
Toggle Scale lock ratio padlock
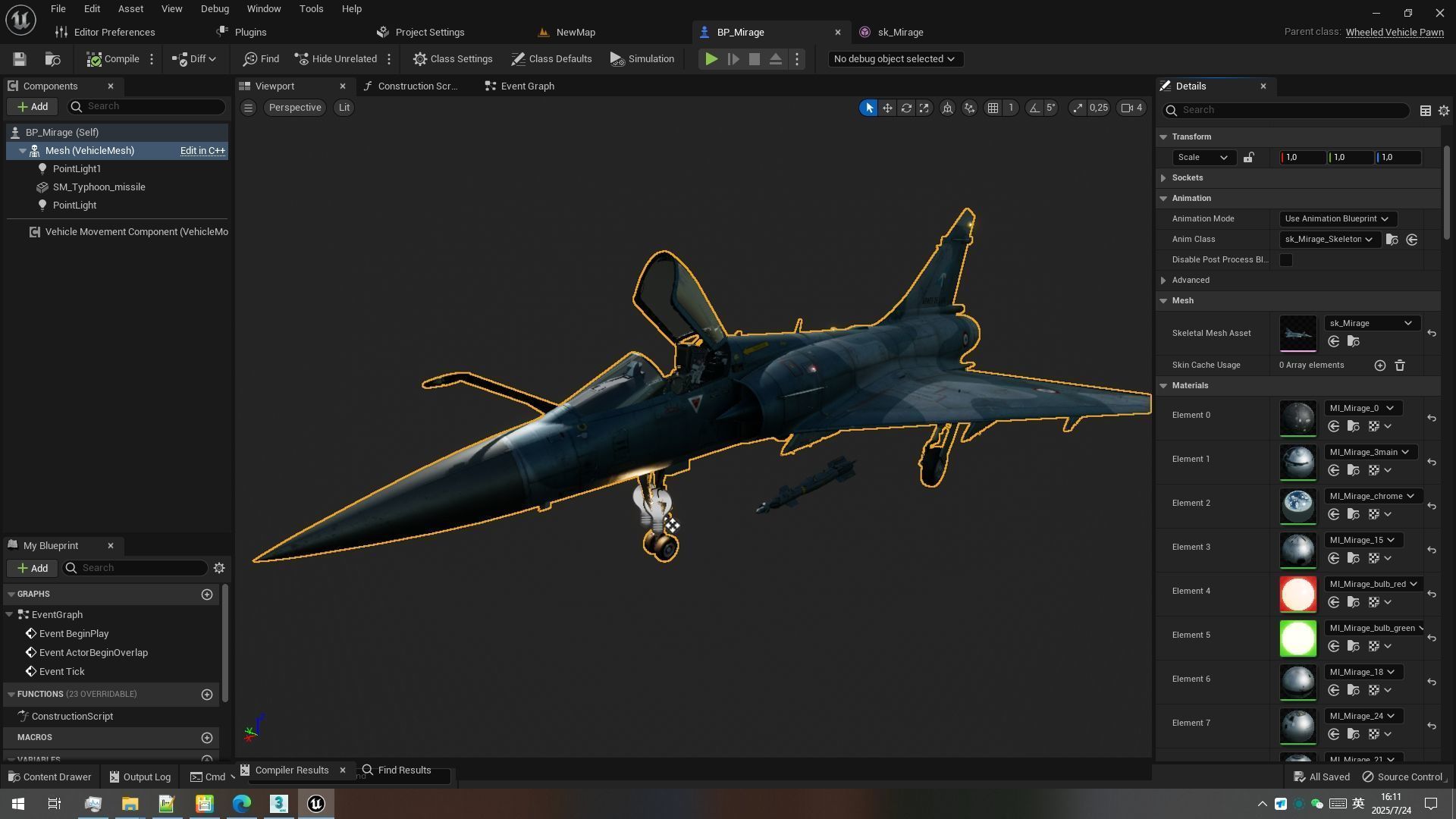[1248, 158]
